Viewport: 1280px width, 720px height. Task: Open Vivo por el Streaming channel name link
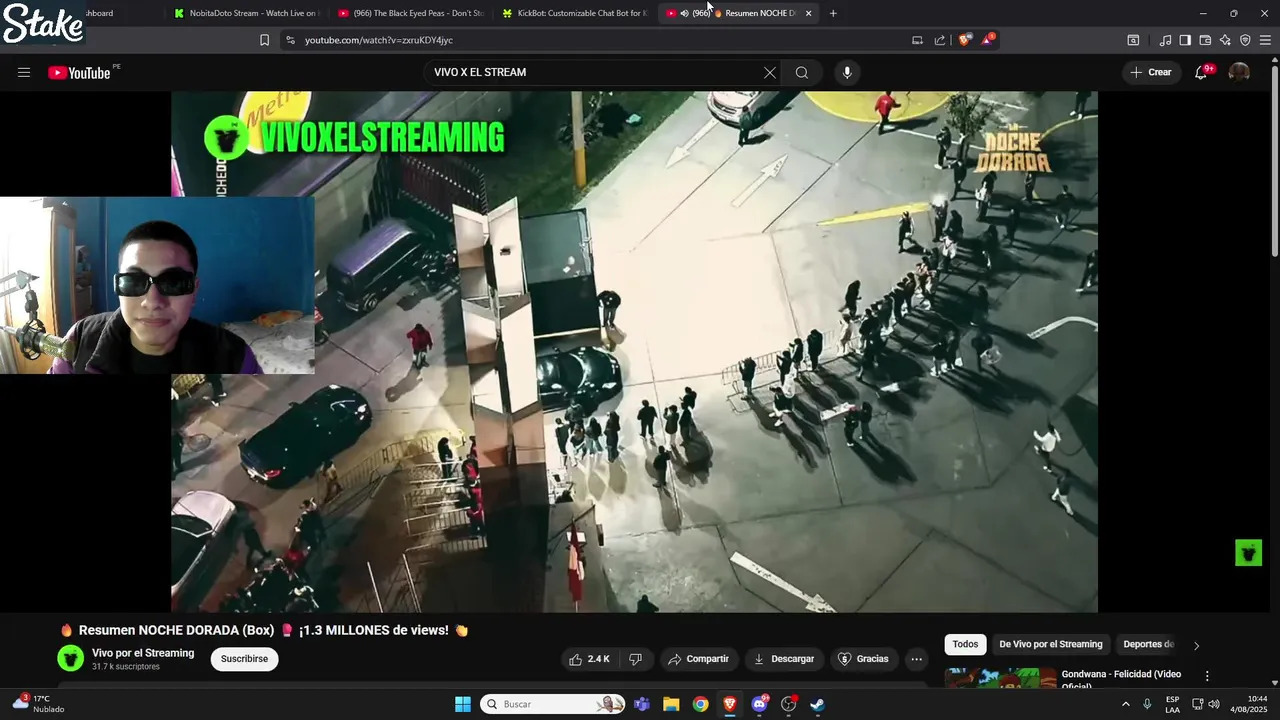143,653
